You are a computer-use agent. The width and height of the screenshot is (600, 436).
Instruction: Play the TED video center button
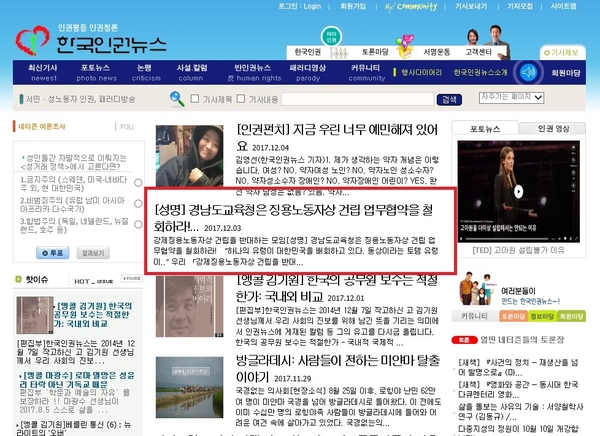pos(518,191)
